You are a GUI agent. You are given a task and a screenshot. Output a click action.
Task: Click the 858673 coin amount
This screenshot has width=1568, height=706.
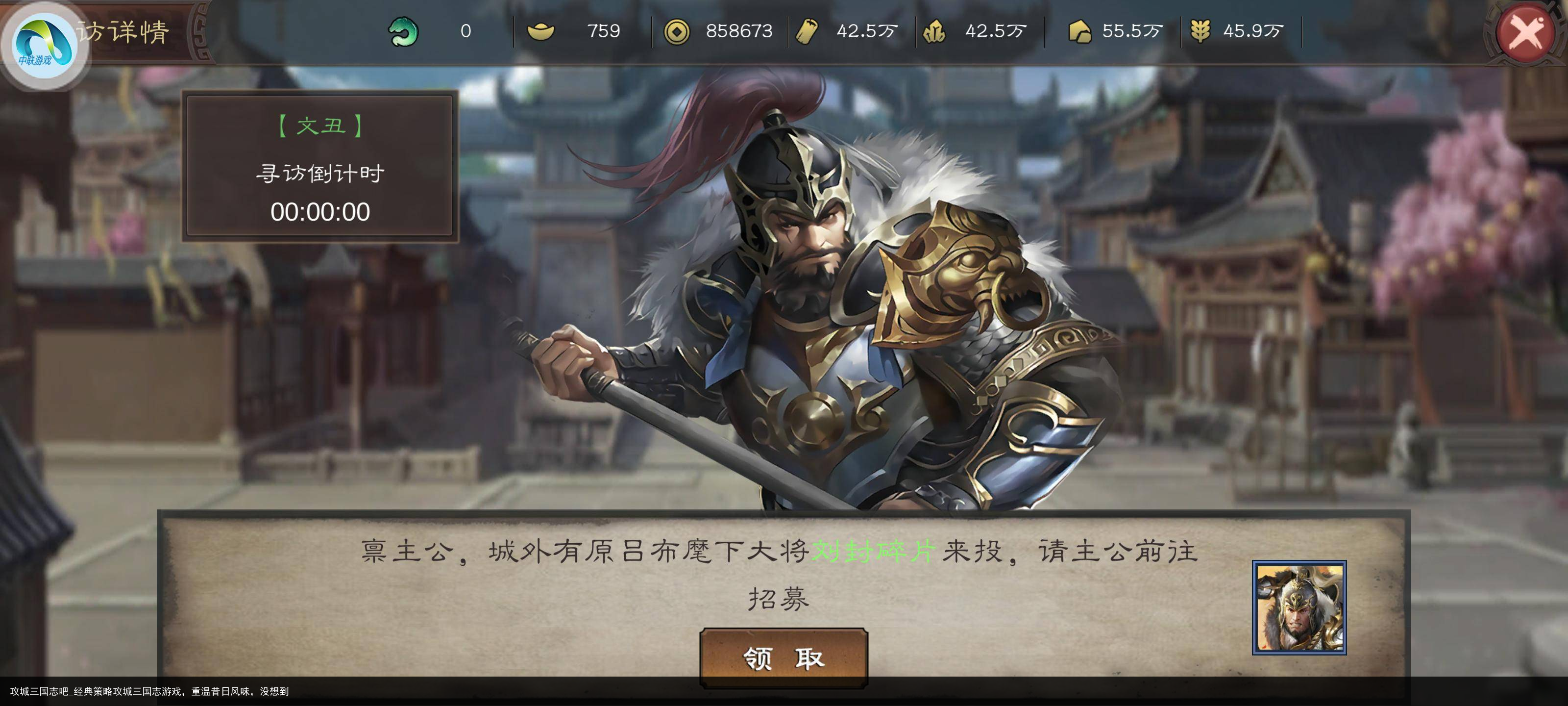point(739,31)
